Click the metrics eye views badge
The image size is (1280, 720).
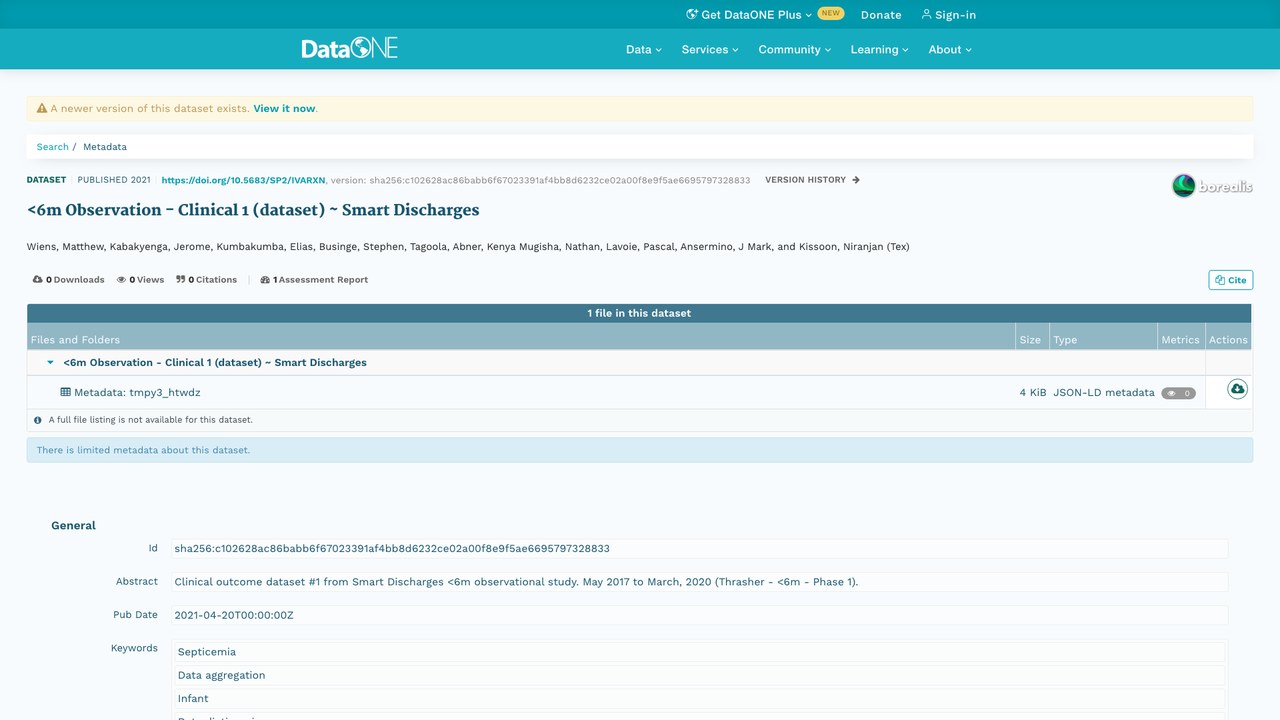click(1178, 393)
